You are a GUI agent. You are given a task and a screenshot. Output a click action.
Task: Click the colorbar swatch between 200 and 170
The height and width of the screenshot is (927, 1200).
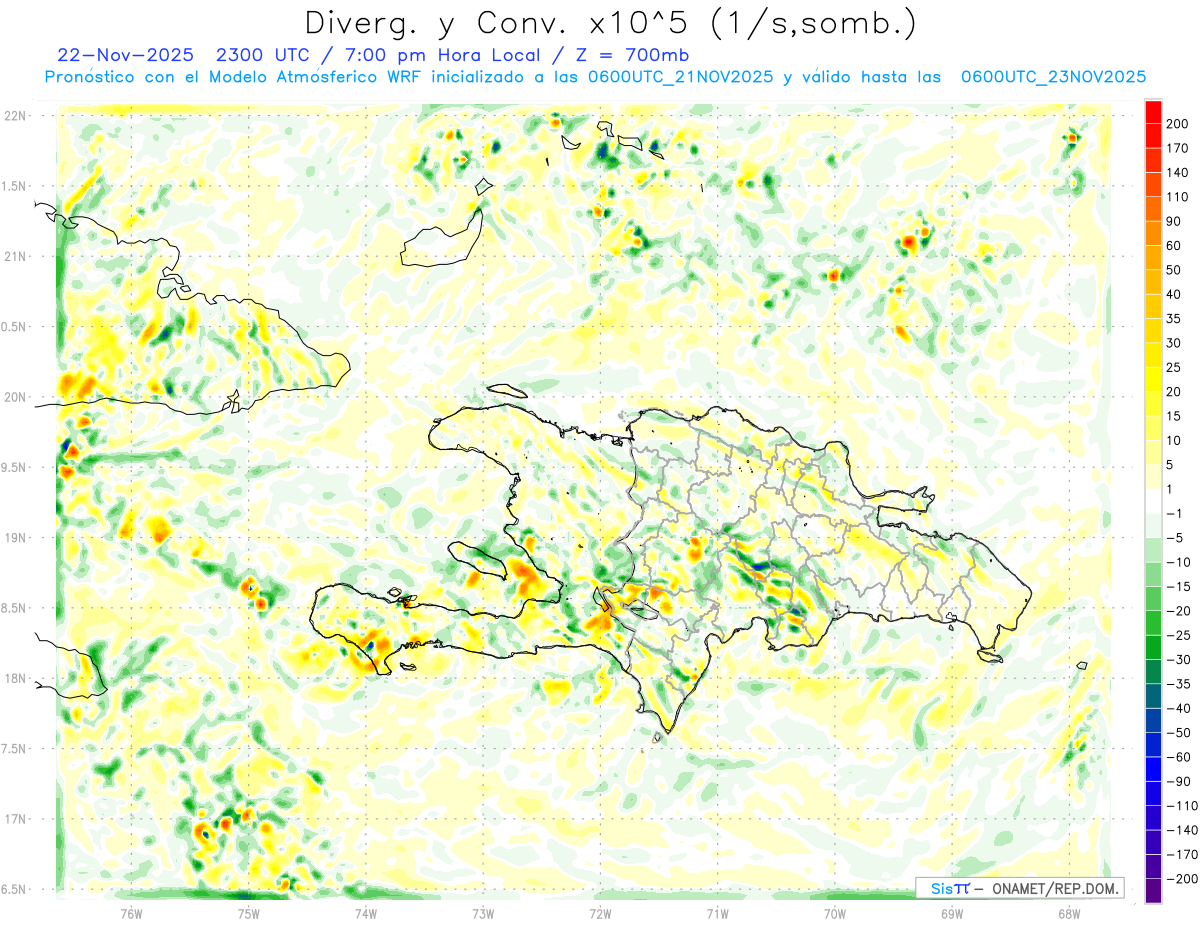click(1153, 135)
